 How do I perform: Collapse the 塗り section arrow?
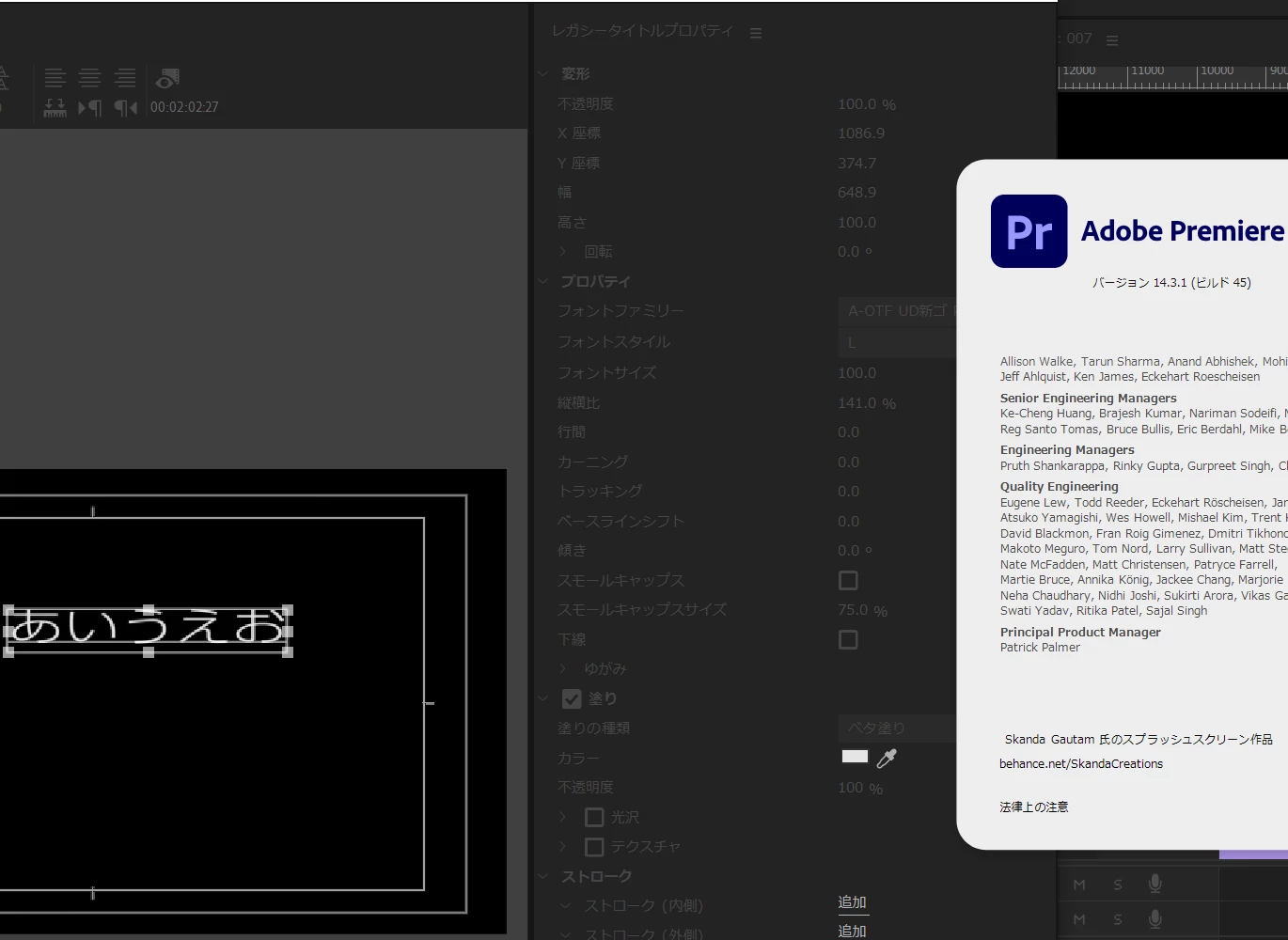(543, 698)
